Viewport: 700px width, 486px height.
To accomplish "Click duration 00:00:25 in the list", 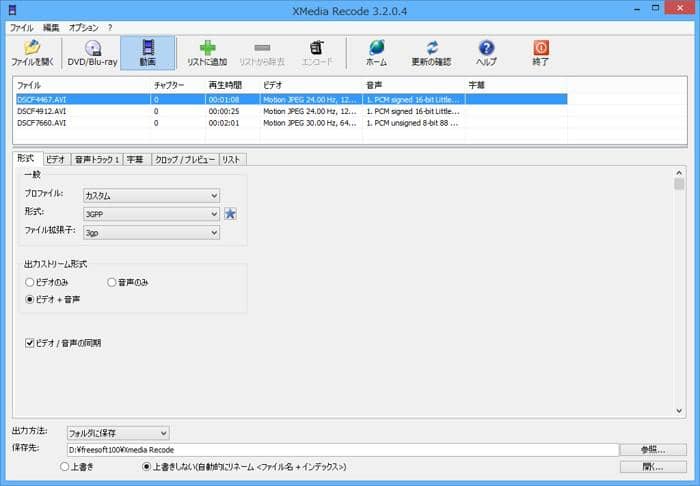I will pos(224,111).
